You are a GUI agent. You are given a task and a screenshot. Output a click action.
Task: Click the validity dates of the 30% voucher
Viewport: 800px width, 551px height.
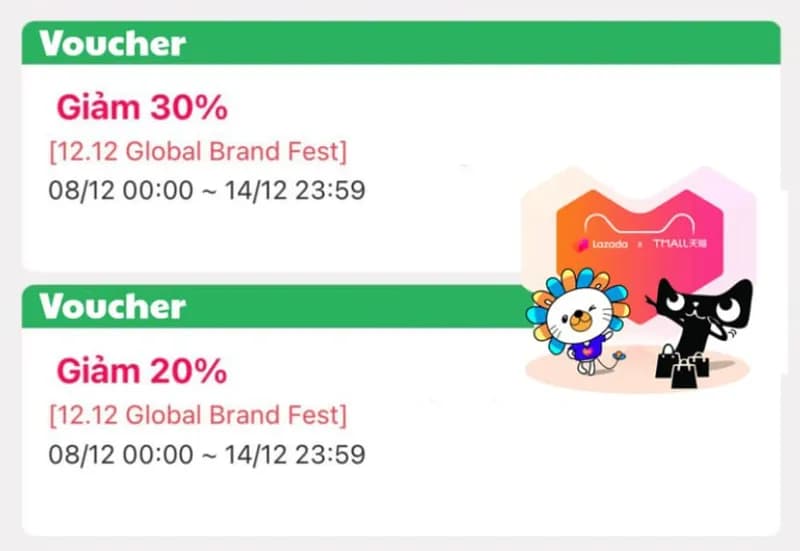coord(206,190)
